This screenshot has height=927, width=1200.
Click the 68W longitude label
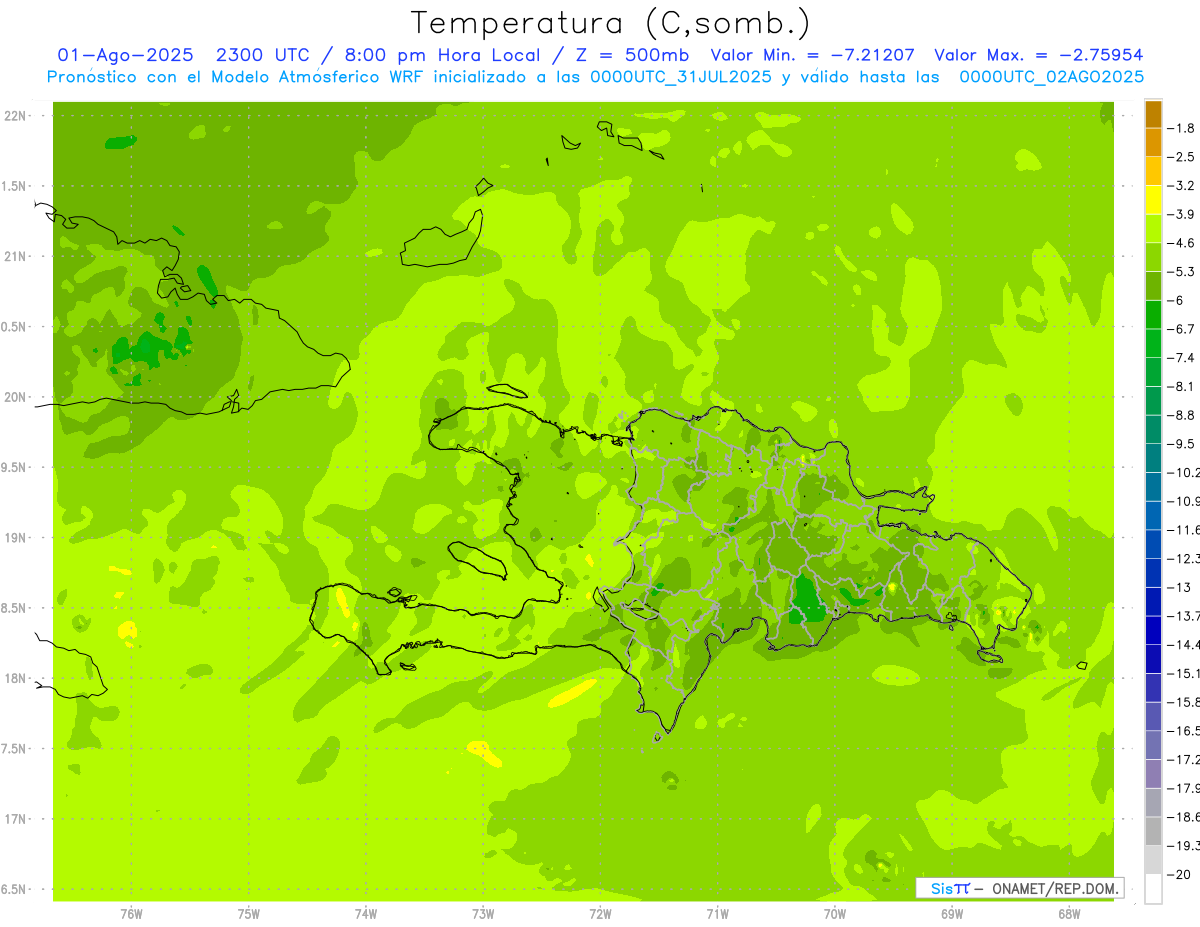[x=1069, y=913]
